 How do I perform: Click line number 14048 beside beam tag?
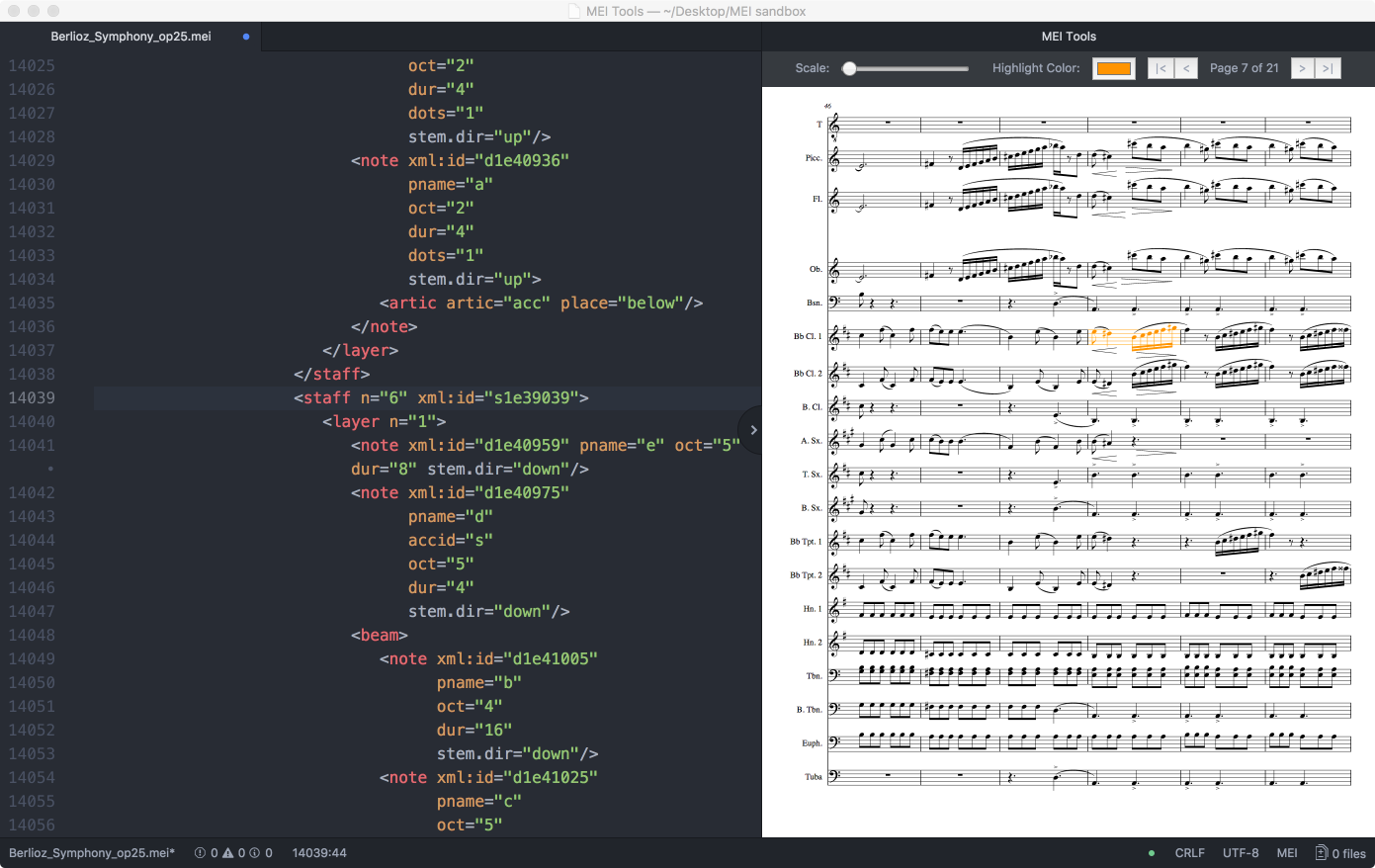[32, 635]
